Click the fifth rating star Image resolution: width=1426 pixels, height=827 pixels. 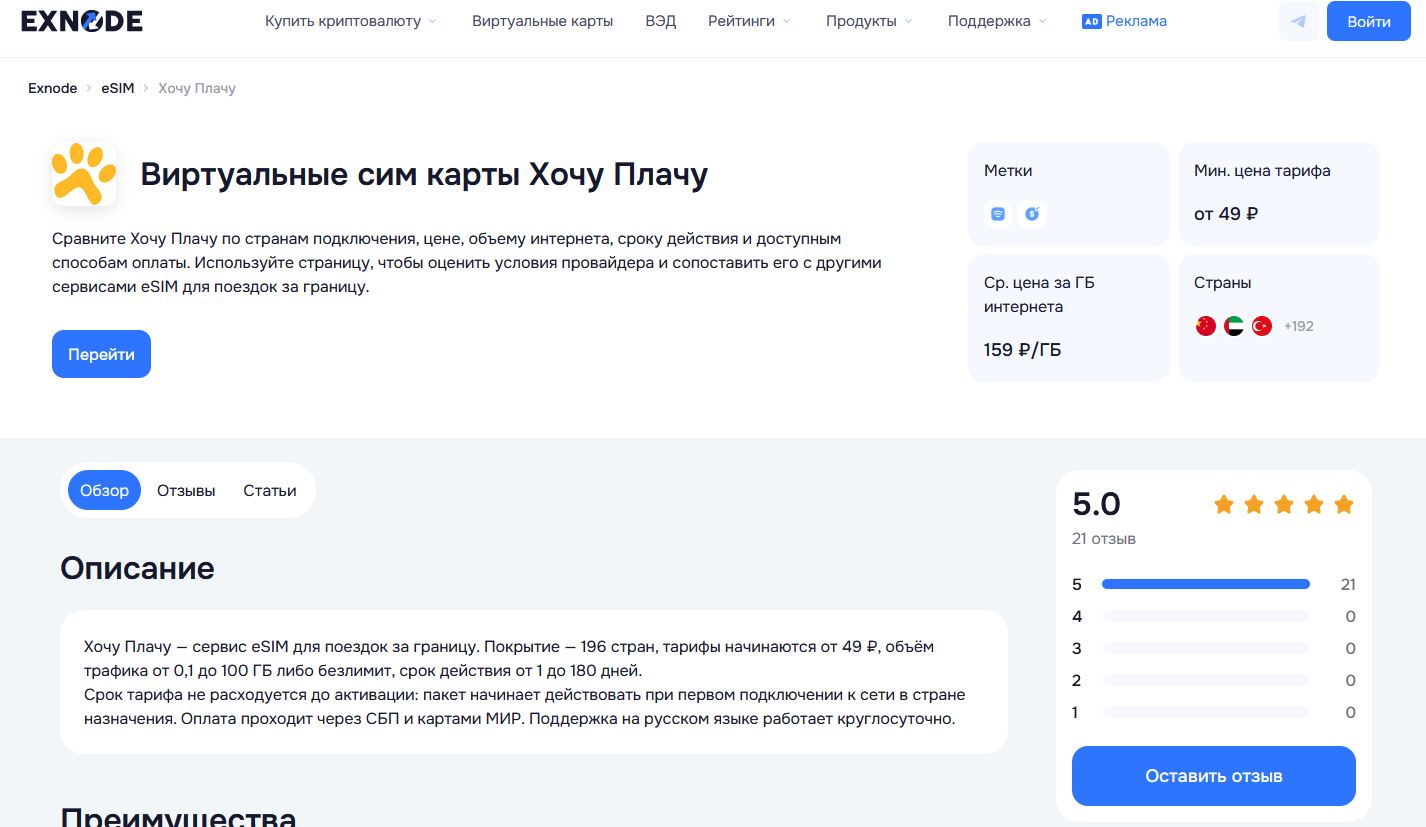pyautogui.click(x=1344, y=504)
